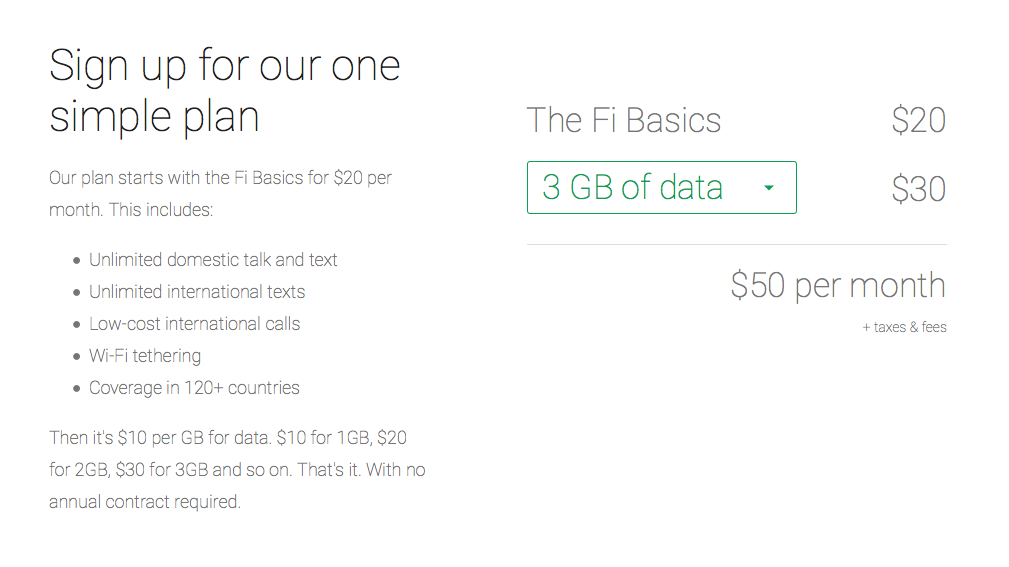Click "The Fi Basics" plan label

623,120
